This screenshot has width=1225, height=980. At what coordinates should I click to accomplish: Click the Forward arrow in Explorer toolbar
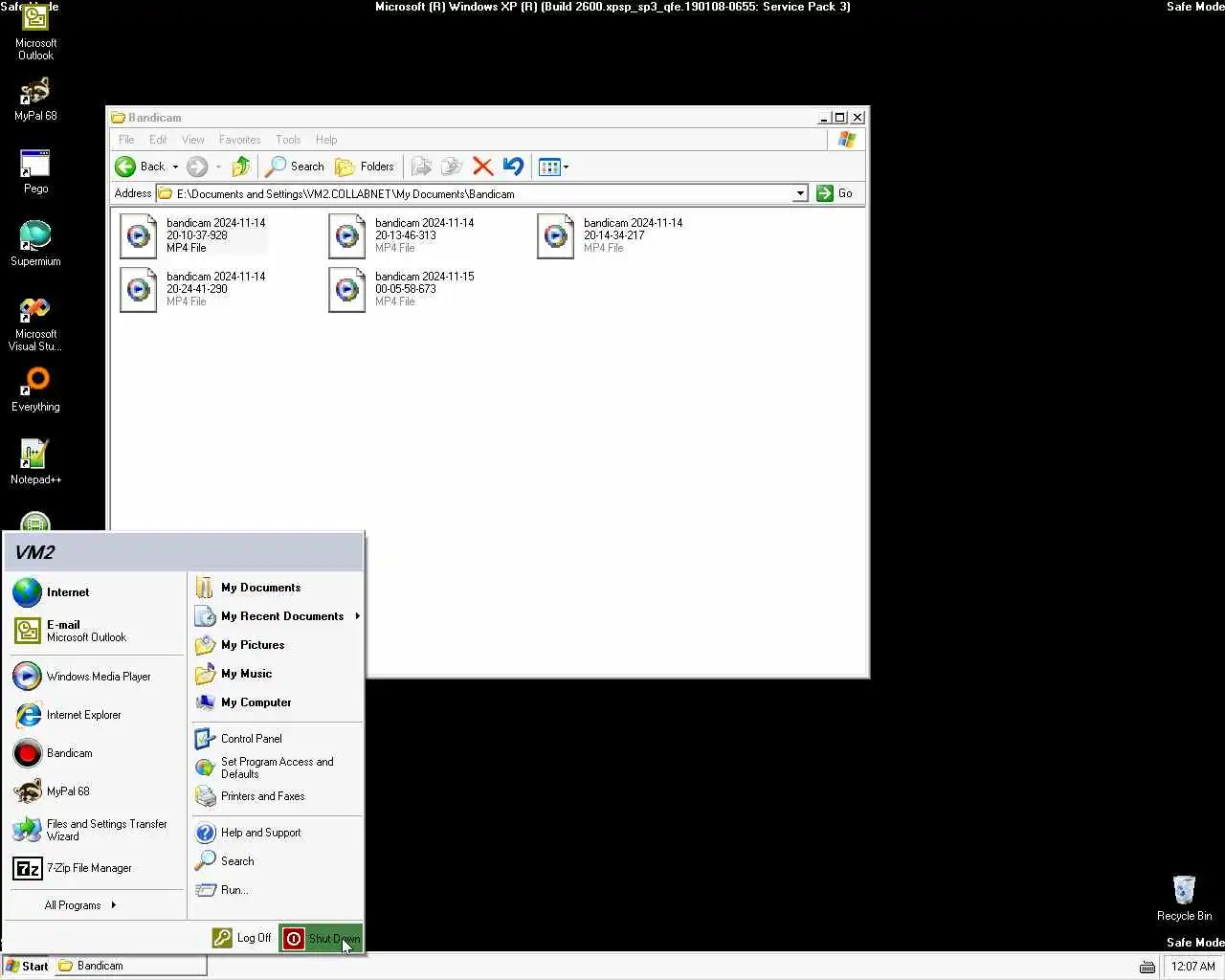click(x=197, y=167)
